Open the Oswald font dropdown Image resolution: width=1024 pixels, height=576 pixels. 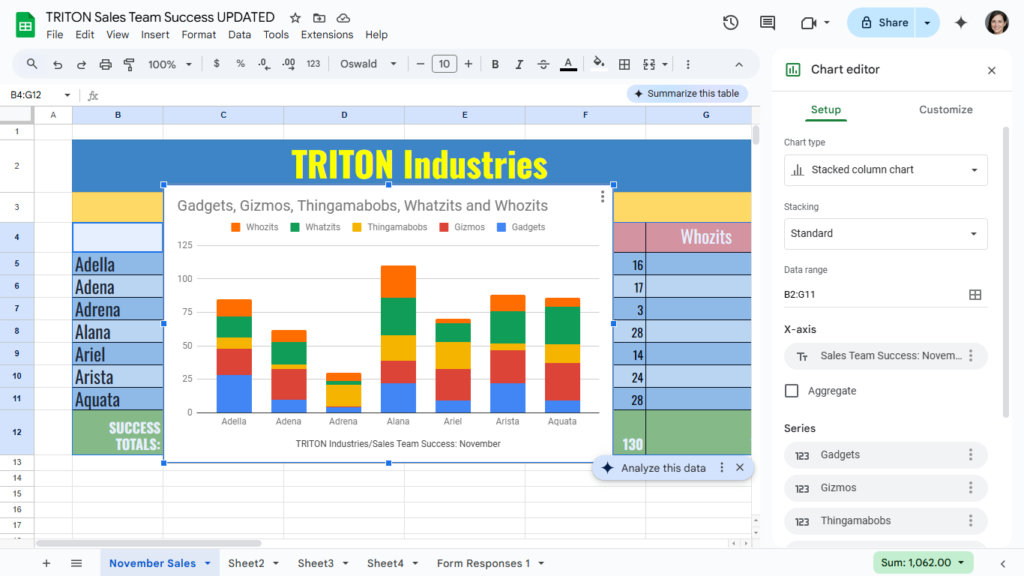pos(367,64)
